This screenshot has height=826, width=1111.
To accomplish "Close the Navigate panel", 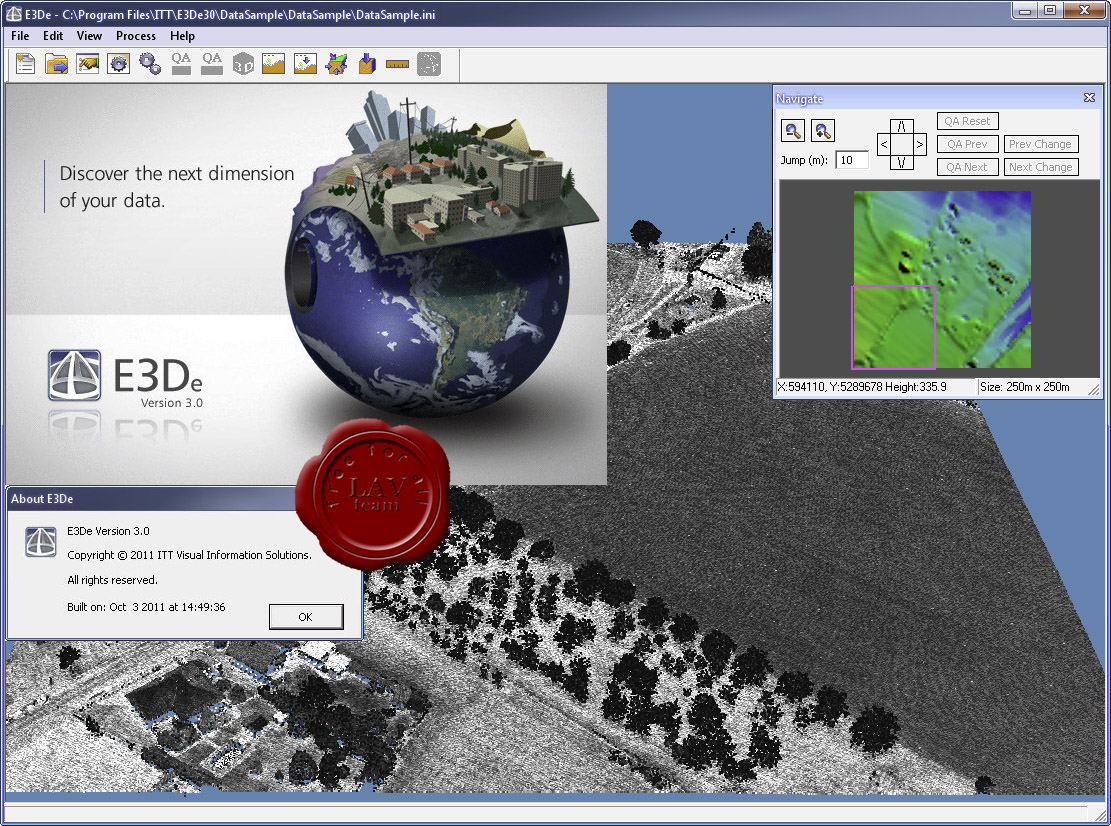I will 1089,98.
